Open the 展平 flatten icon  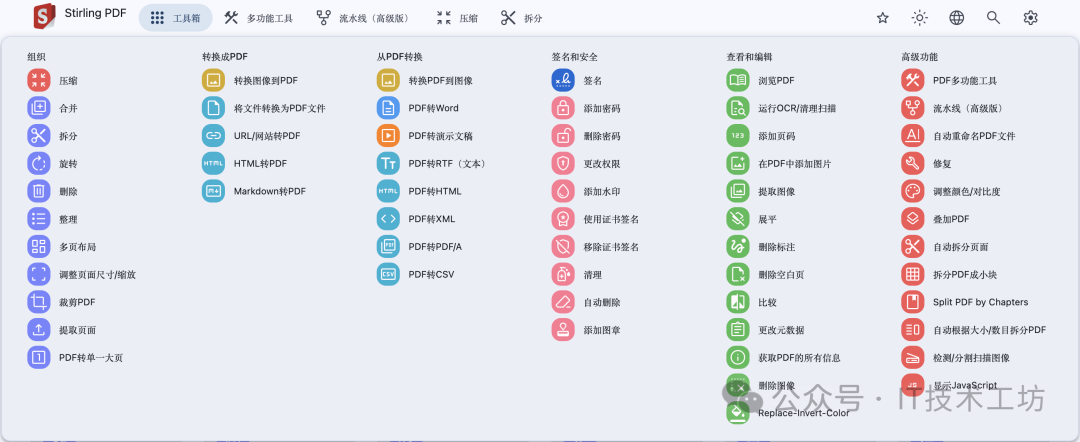coord(738,219)
